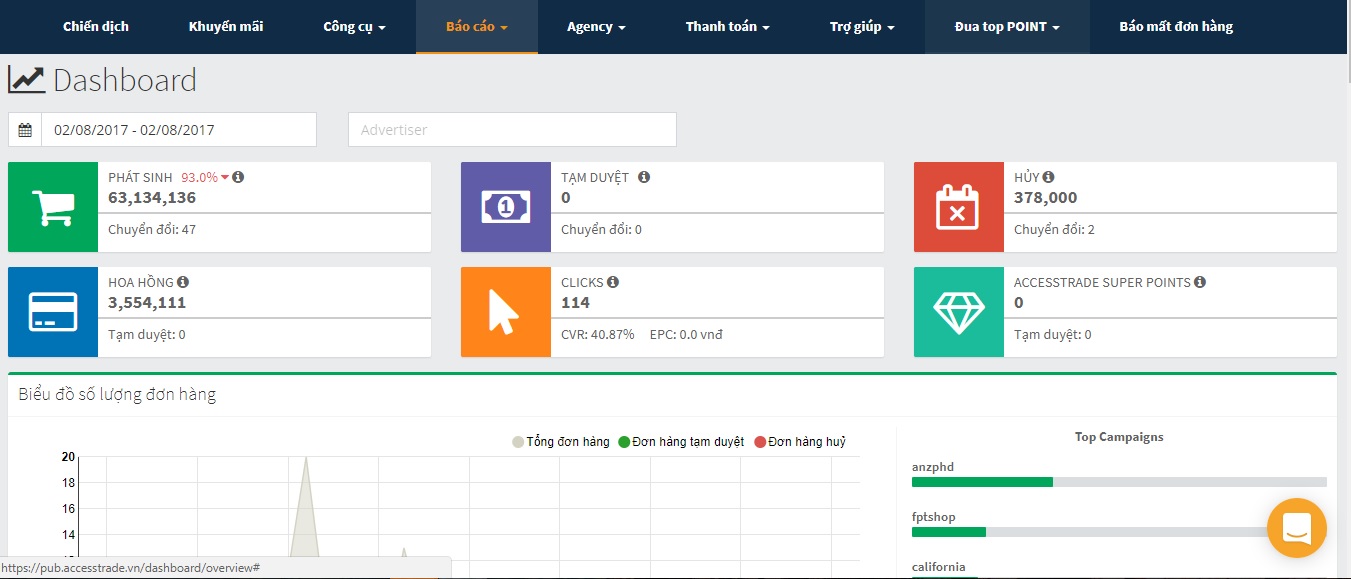Click the calendar icon beside the date range
Screen dimensions: 1351x579
click(x=25, y=129)
